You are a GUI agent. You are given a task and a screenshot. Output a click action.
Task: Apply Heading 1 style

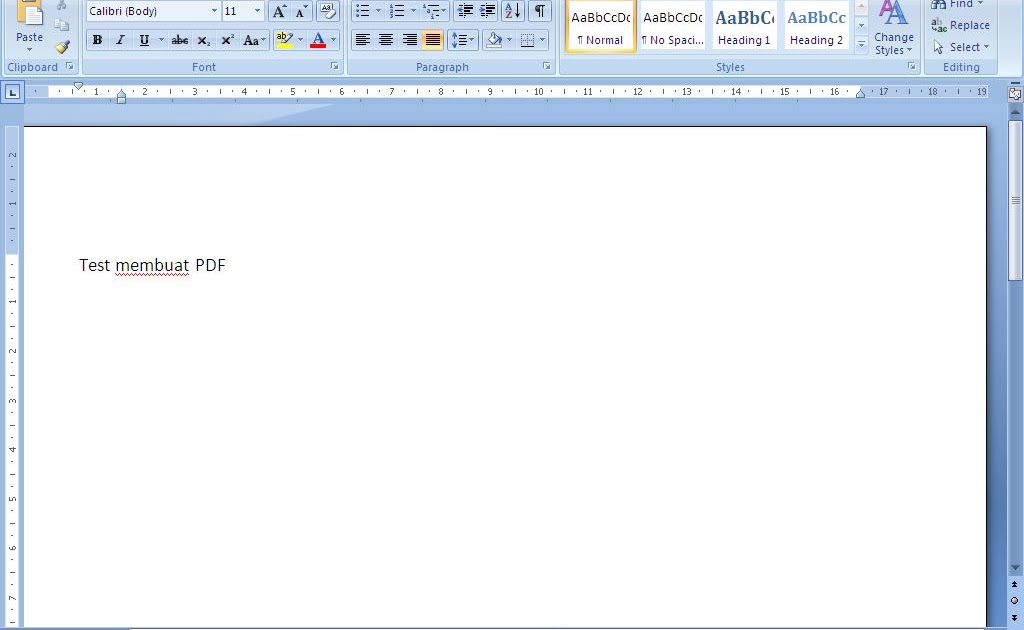(744, 26)
